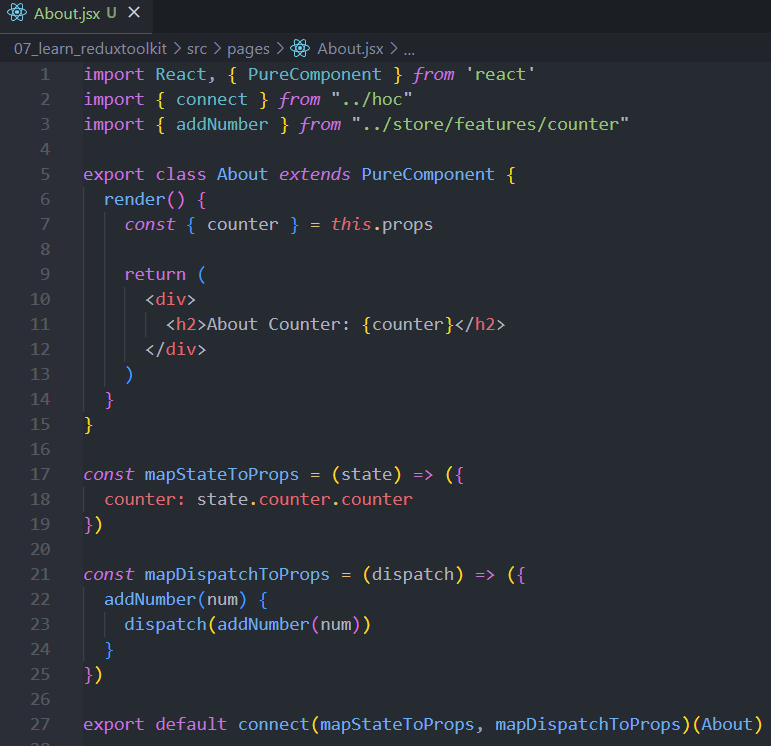Click line number 17 in the gutter

[x=40, y=474]
